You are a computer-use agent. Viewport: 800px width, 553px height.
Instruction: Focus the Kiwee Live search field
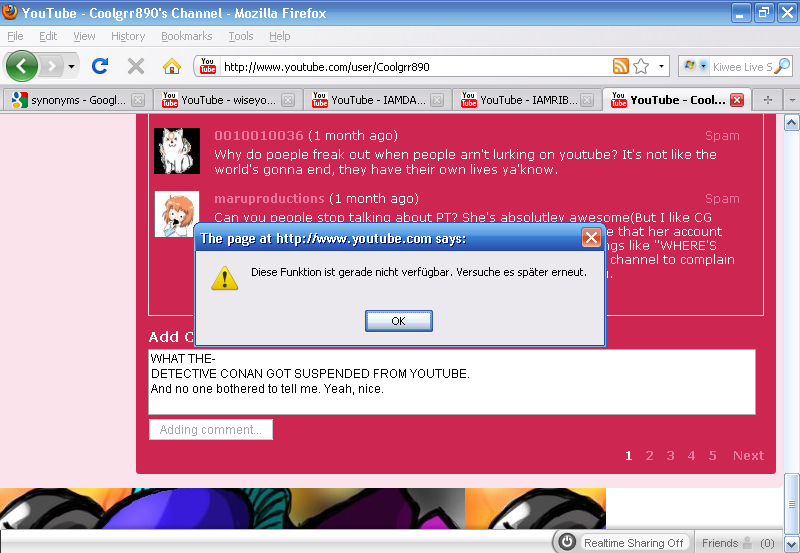click(742, 67)
